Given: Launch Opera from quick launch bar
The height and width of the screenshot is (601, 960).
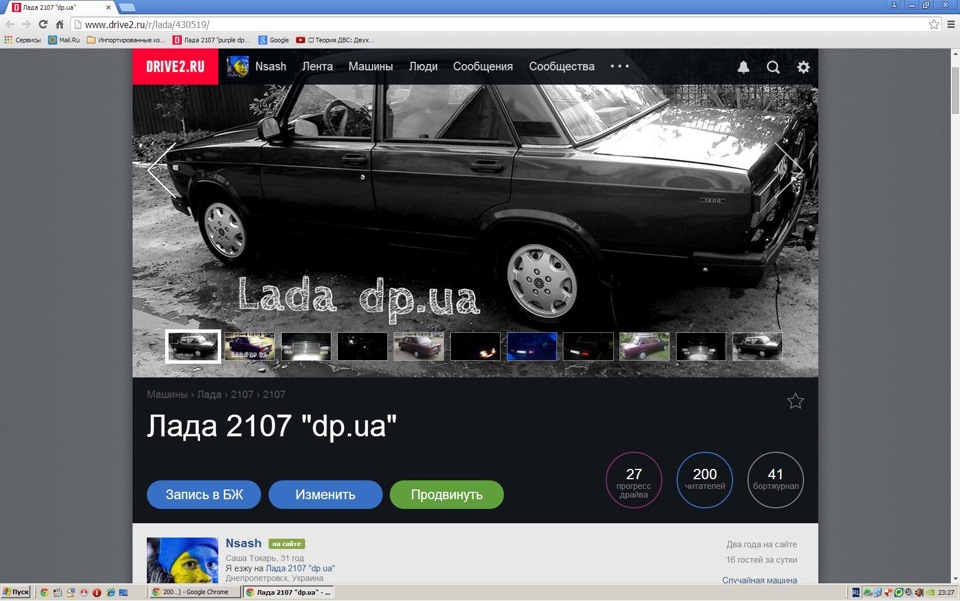Looking at the screenshot, I should coord(97,592).
